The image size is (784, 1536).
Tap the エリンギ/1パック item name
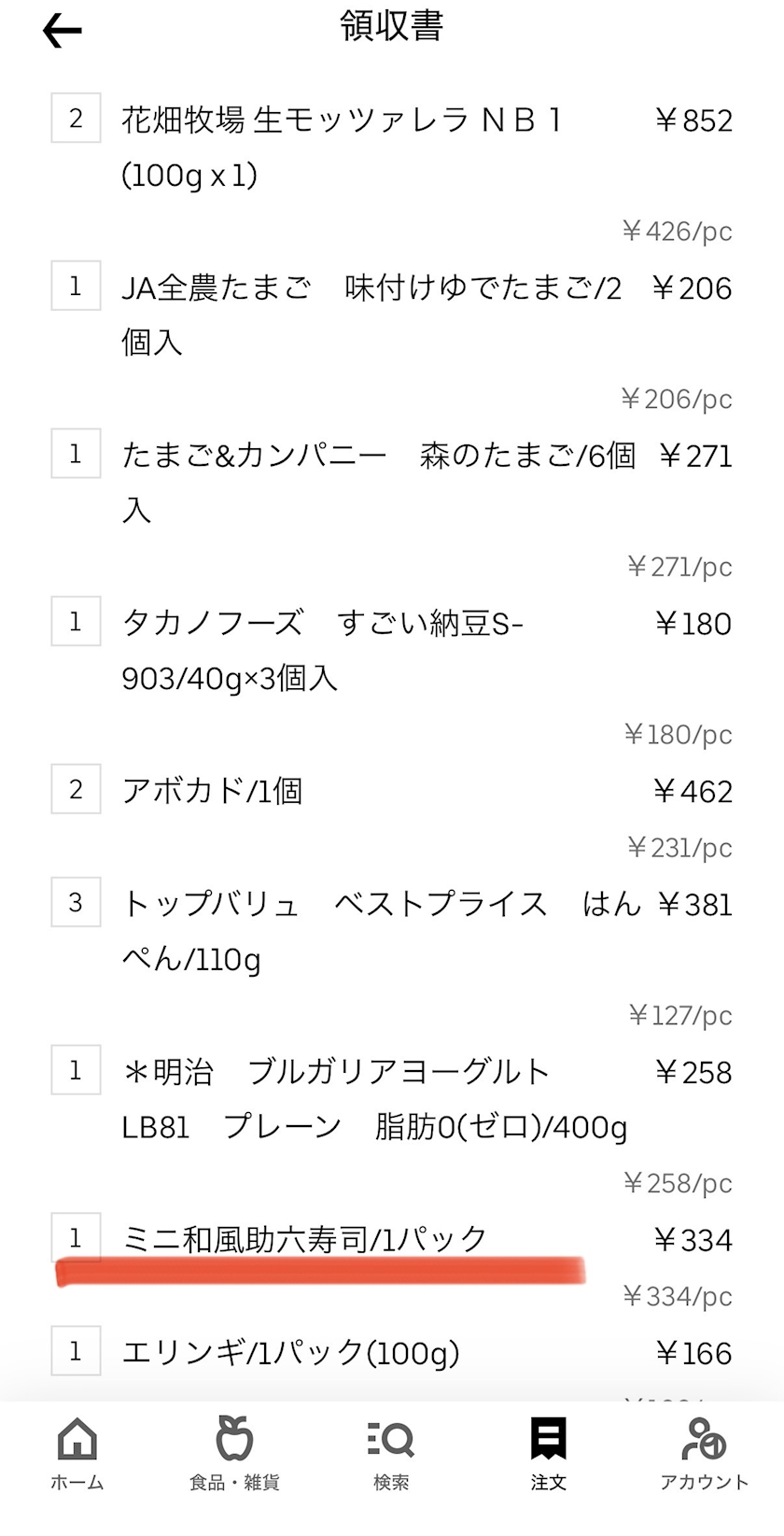click(x=290, y=1352)
